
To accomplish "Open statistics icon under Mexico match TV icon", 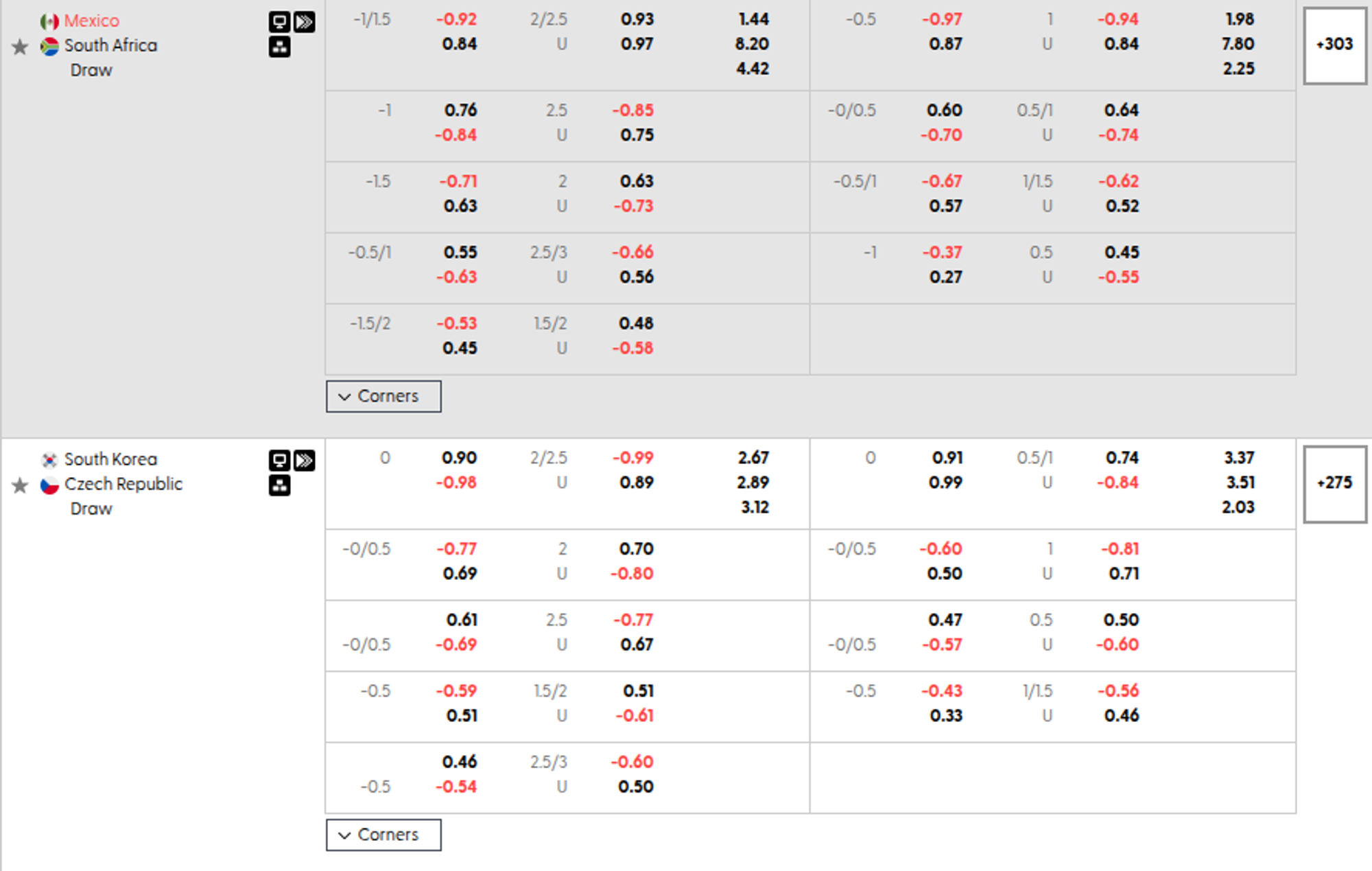I will point(279,47).
